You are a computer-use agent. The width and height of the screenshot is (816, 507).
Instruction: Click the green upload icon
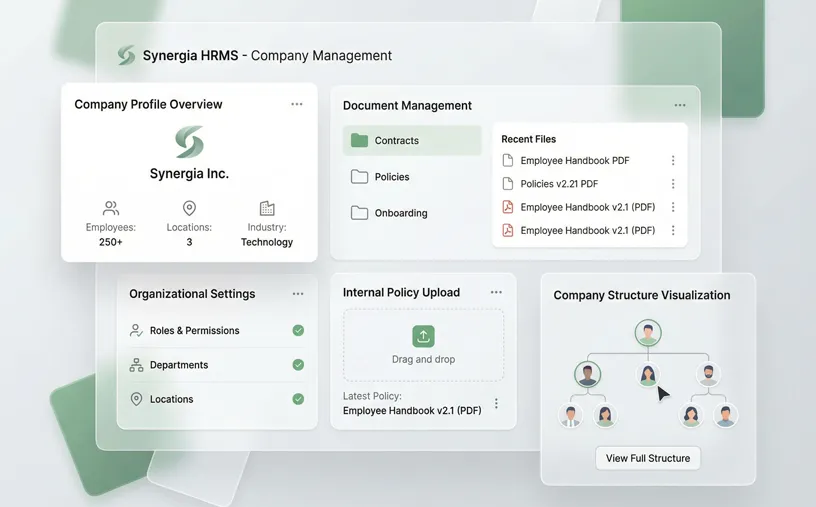424,336
